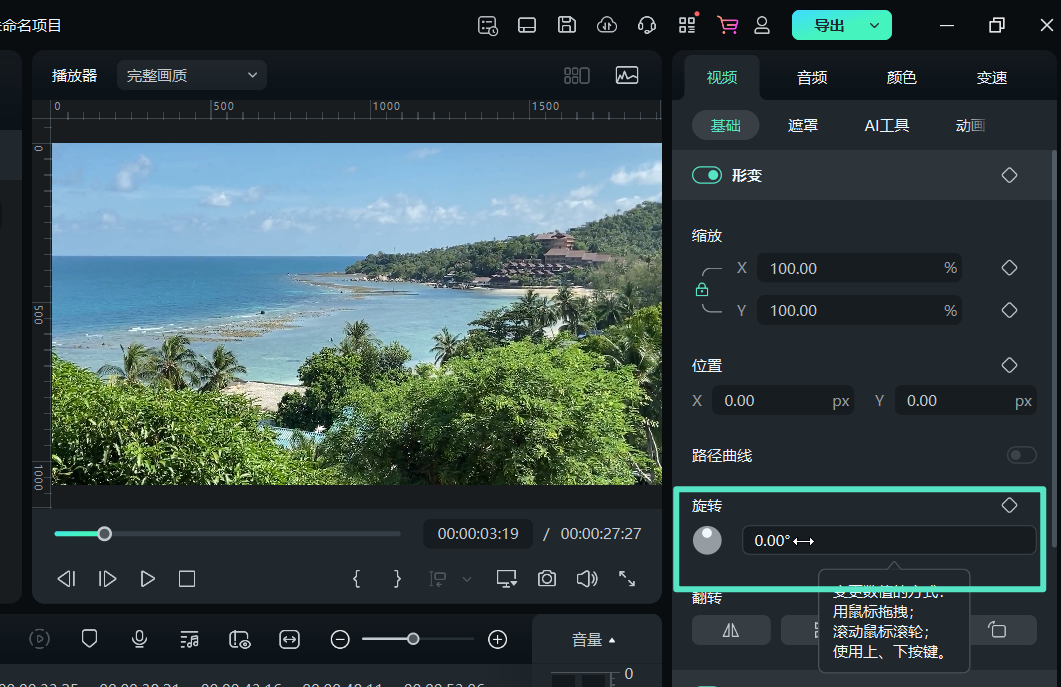Viewport: 1061px width, 687px height.
Task: Open the shopping cart icon
Action: click(x=727, y=25)
